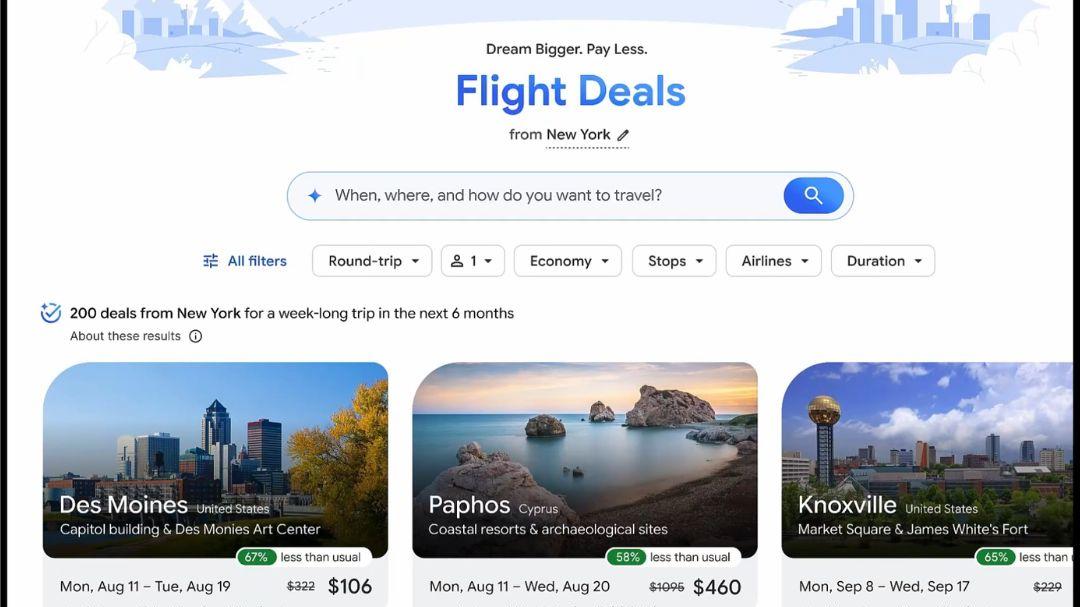Click the blue magnifying glass search button
The width and height of the screenshot is (1080, 607).
tap(813, 196)
